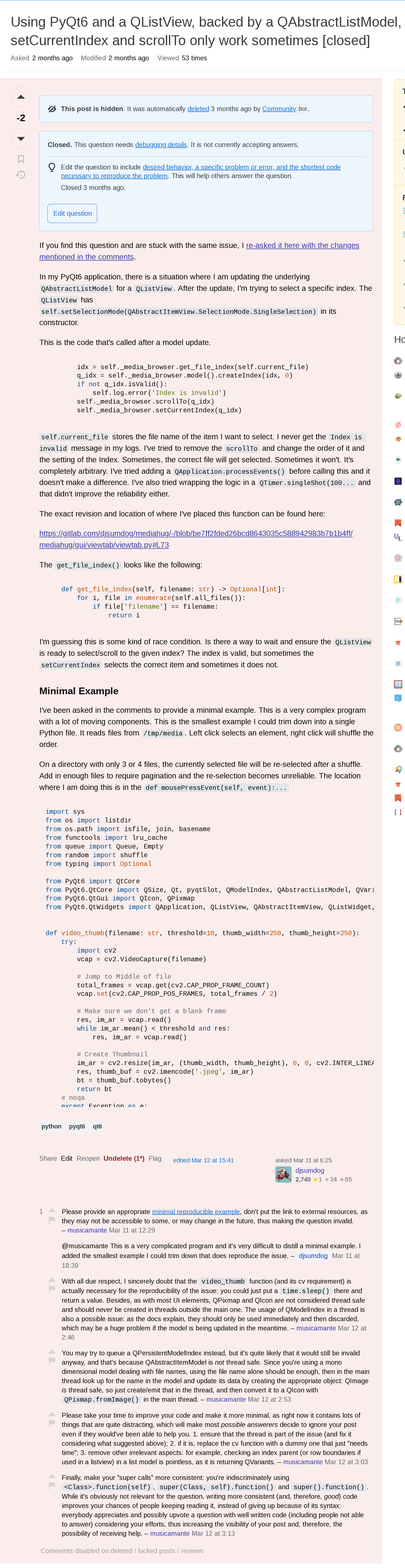
Task: Open the gray plus-circle site icon in sidebar
Action: (x=398, y=375)
